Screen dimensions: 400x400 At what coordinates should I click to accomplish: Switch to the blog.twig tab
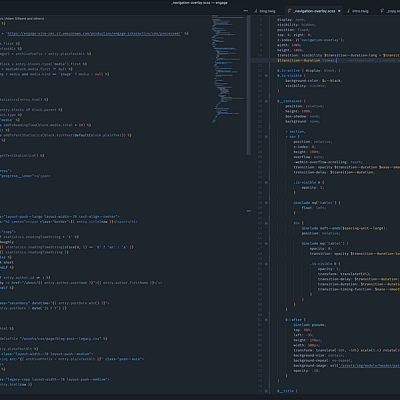click(267, 11)
